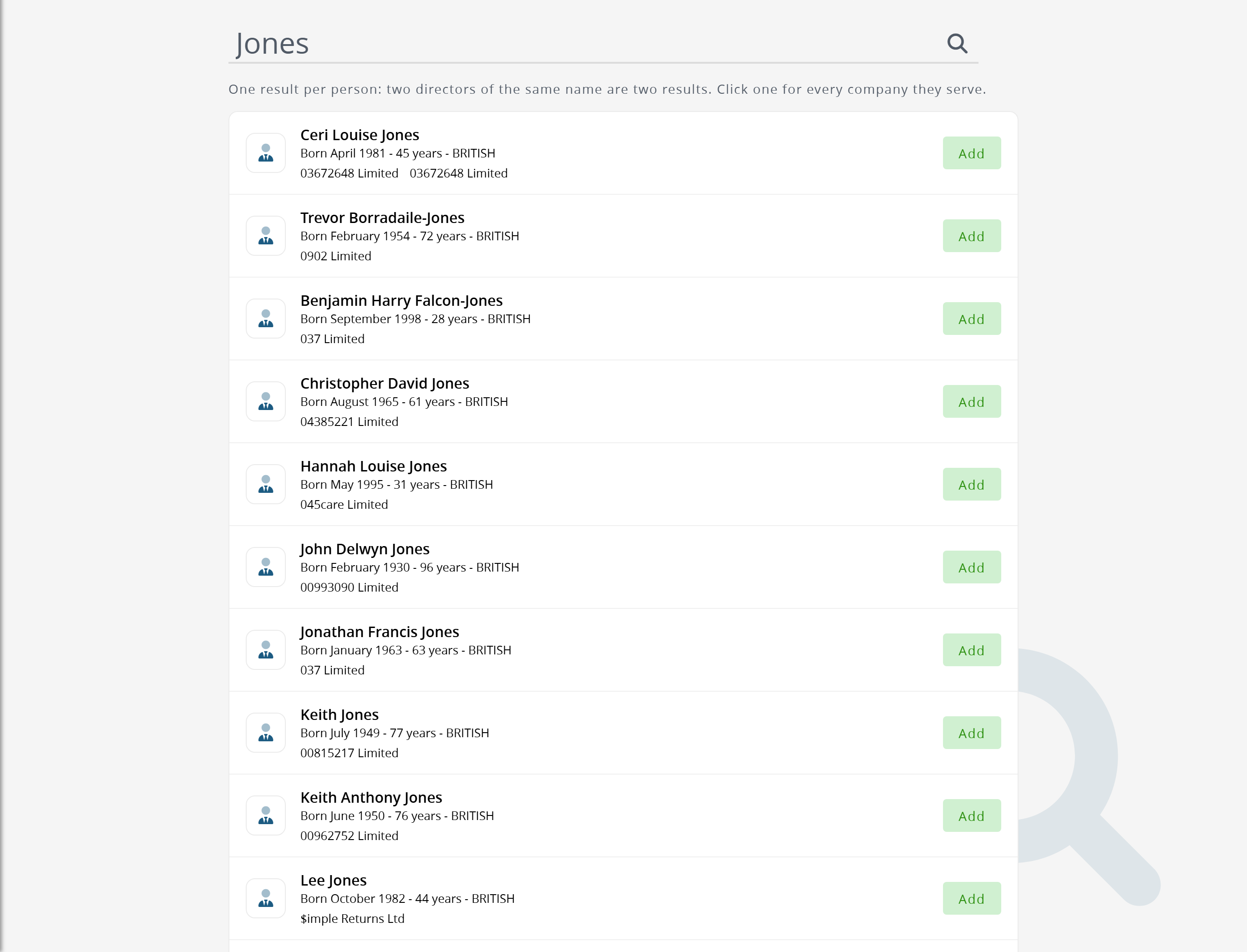Add John Delwyn Jones
Screen dimensions: 1247x952
coord(972,567)
